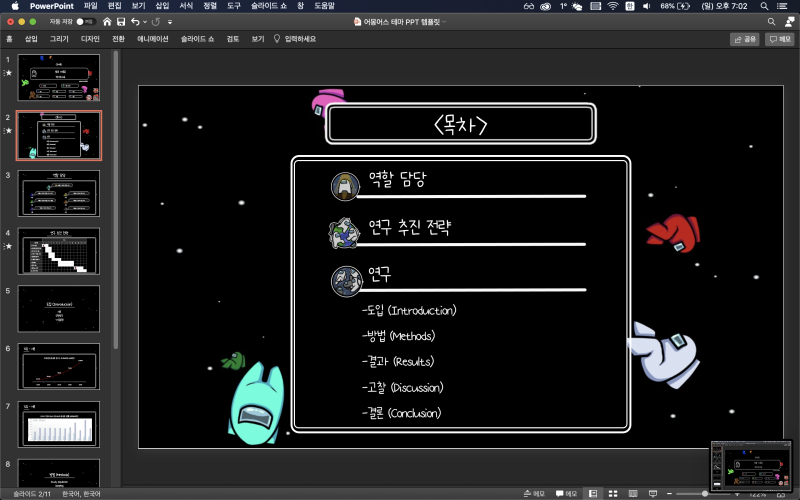
Task: Open Customize Quick Access Toolbar dropdown
Action: pyautogui.click(x=170, y=22)
